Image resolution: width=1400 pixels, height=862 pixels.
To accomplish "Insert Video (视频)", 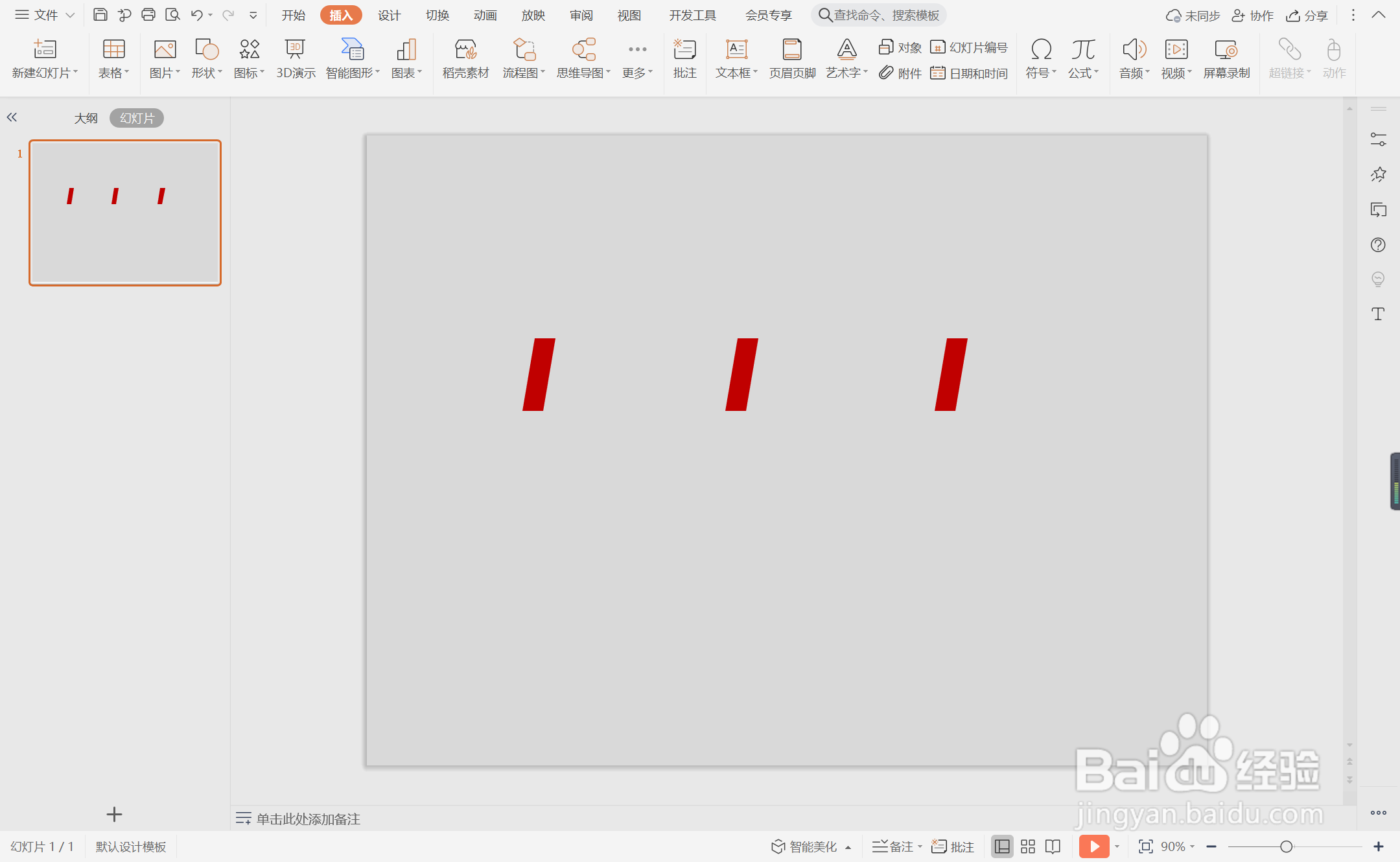I will (1176, 58).
